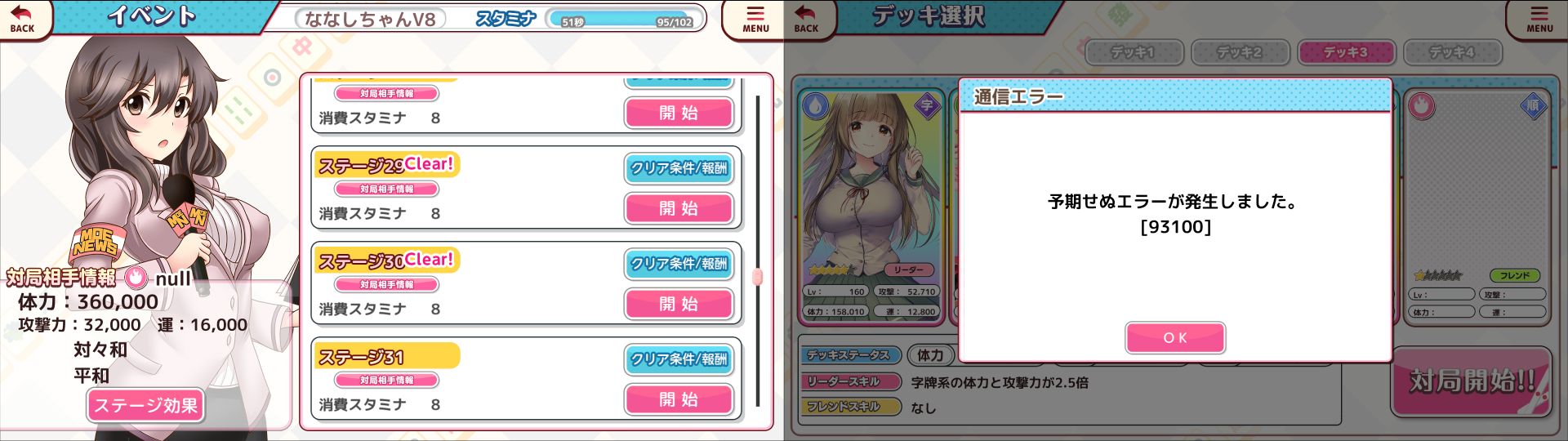Click the leader character card thumbnail
1568x441 pixels.
point(871,205)
